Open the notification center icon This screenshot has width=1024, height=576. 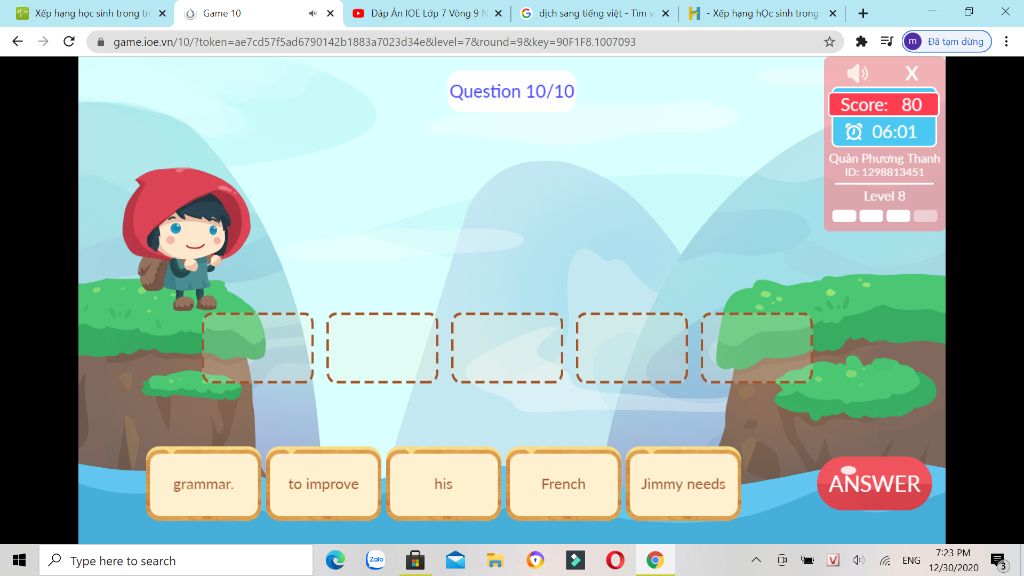[999, 560]
